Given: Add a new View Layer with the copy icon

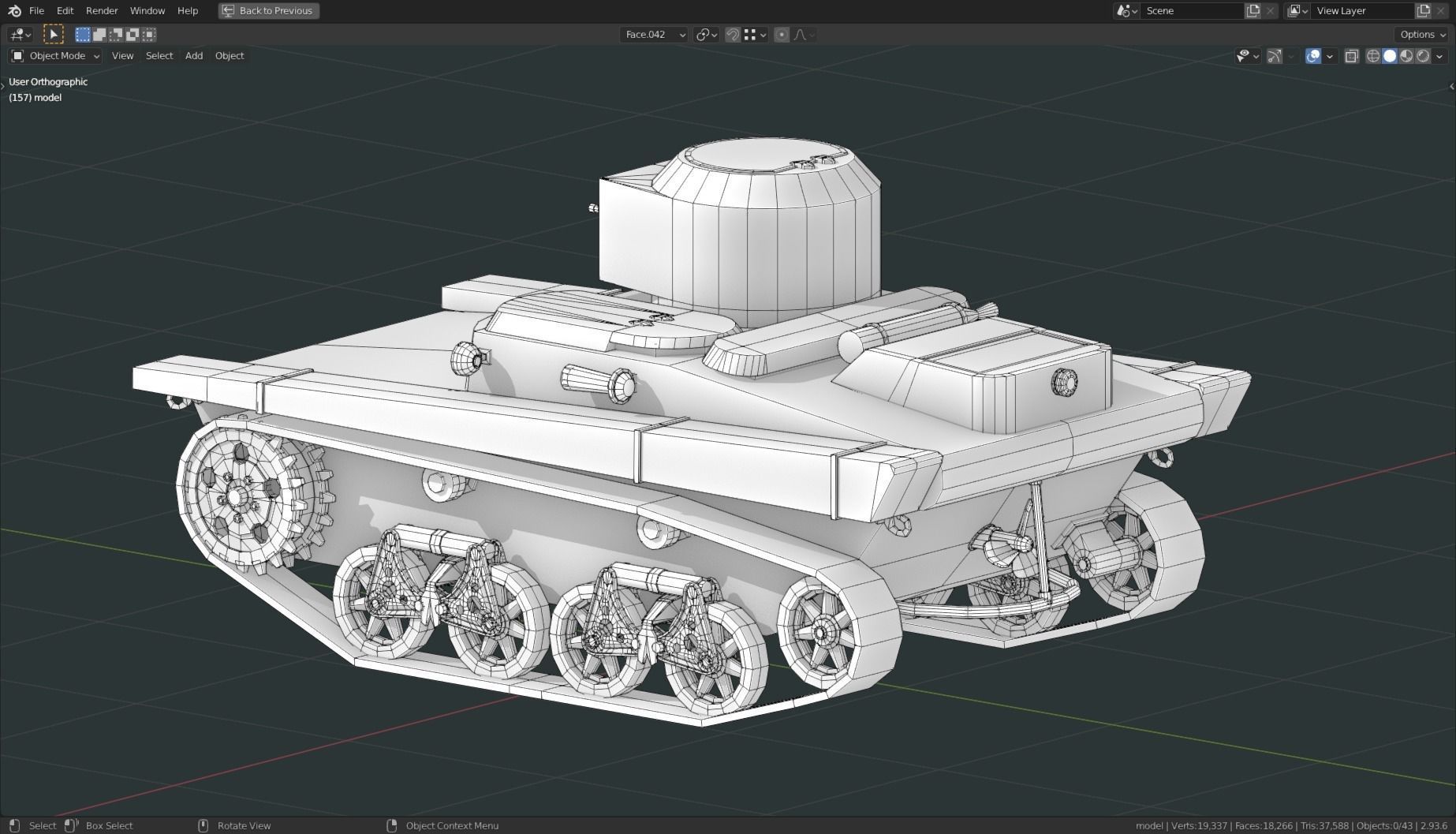Looking at the screenshot, I should pyautogui.click(x=1423, y=11).
